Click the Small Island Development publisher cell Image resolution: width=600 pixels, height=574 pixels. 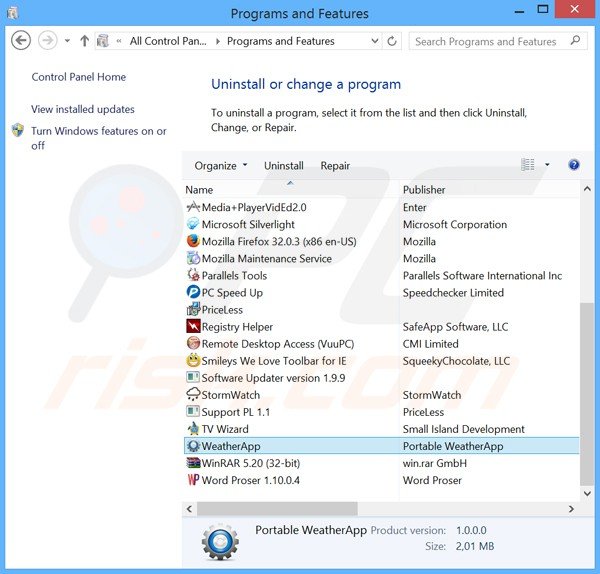(463, 429)
